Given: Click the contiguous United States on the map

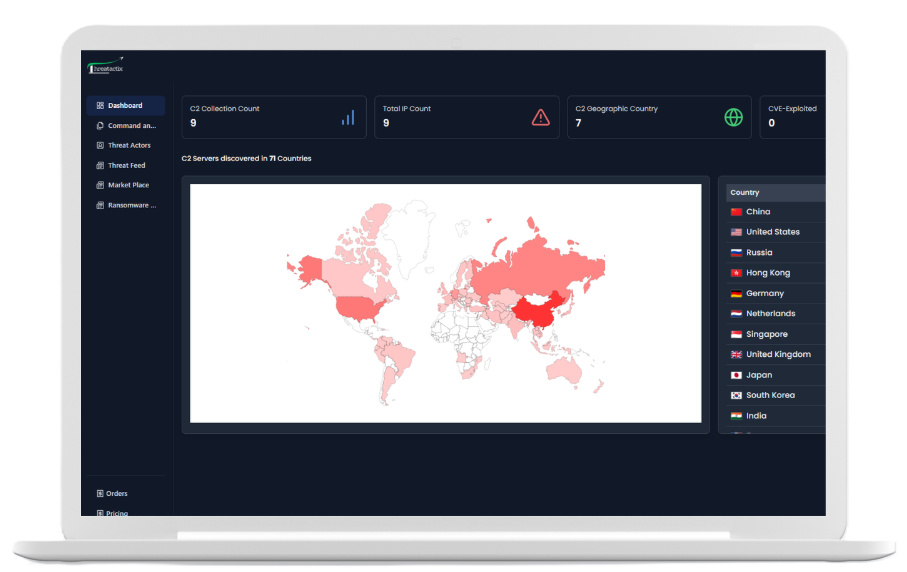Looking at the screenshot, I should point(359,308).
